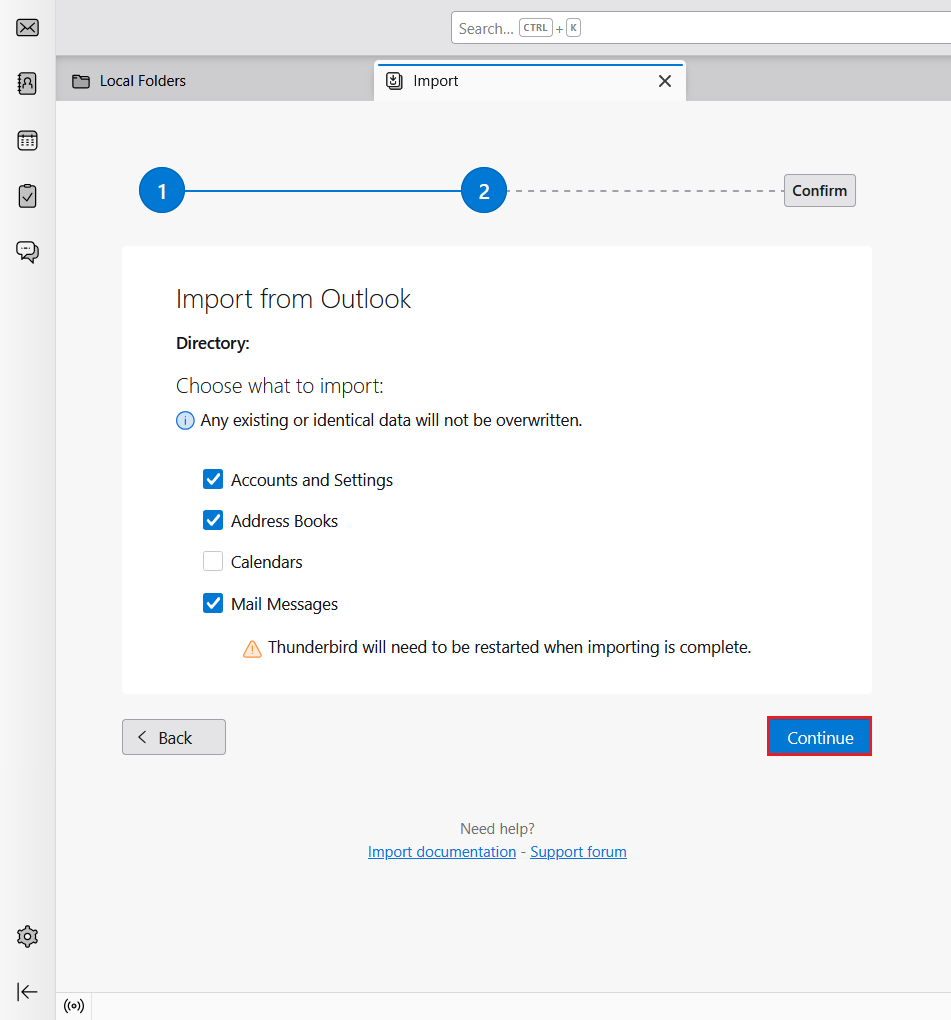Select the Import tab

click(x=529, y=81)
